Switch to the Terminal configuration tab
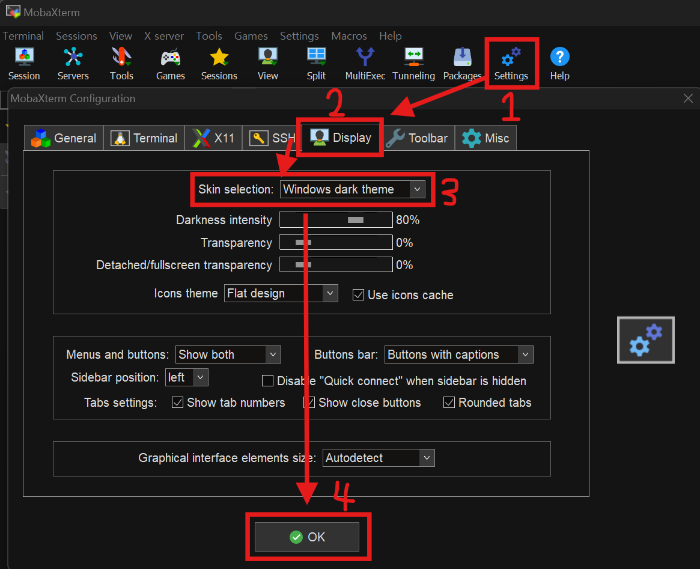Screen dimensions: 700x569 point(144,138)
